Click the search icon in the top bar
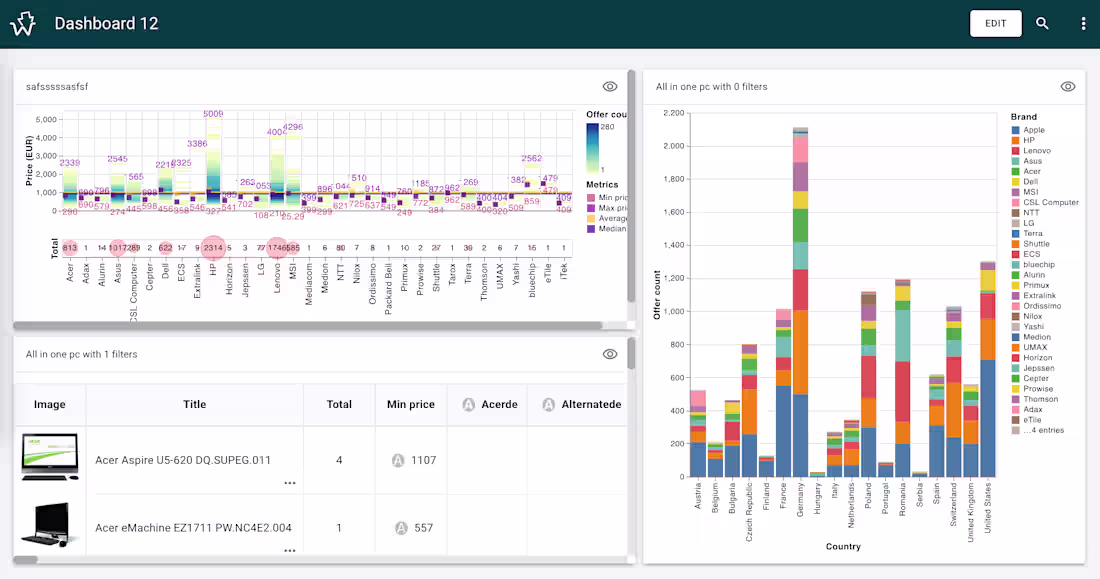The height and width of the screenshot is (579, 1100). pyautogui.click(x=1042, y=22)
